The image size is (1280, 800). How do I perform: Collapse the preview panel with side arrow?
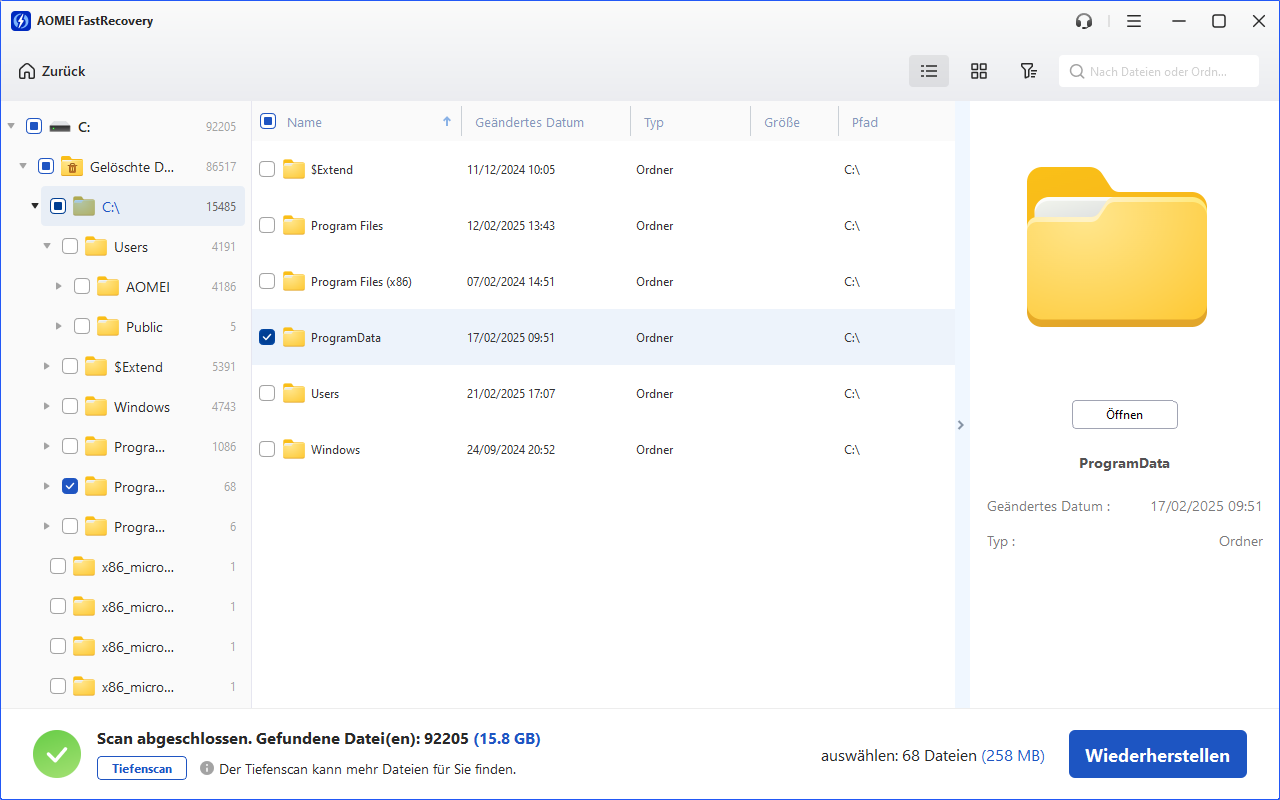(961, 425)
